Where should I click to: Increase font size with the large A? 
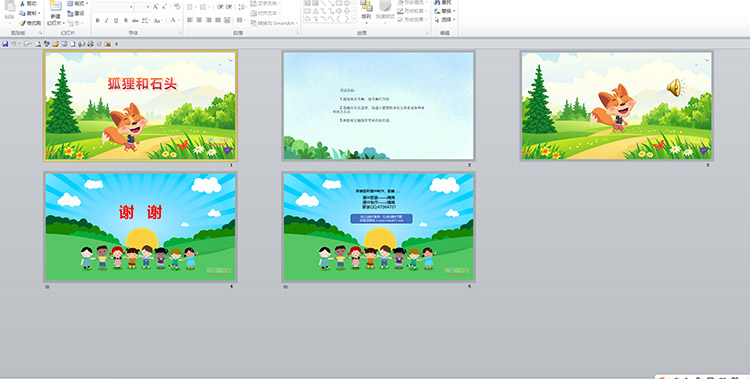click(155, 7)
